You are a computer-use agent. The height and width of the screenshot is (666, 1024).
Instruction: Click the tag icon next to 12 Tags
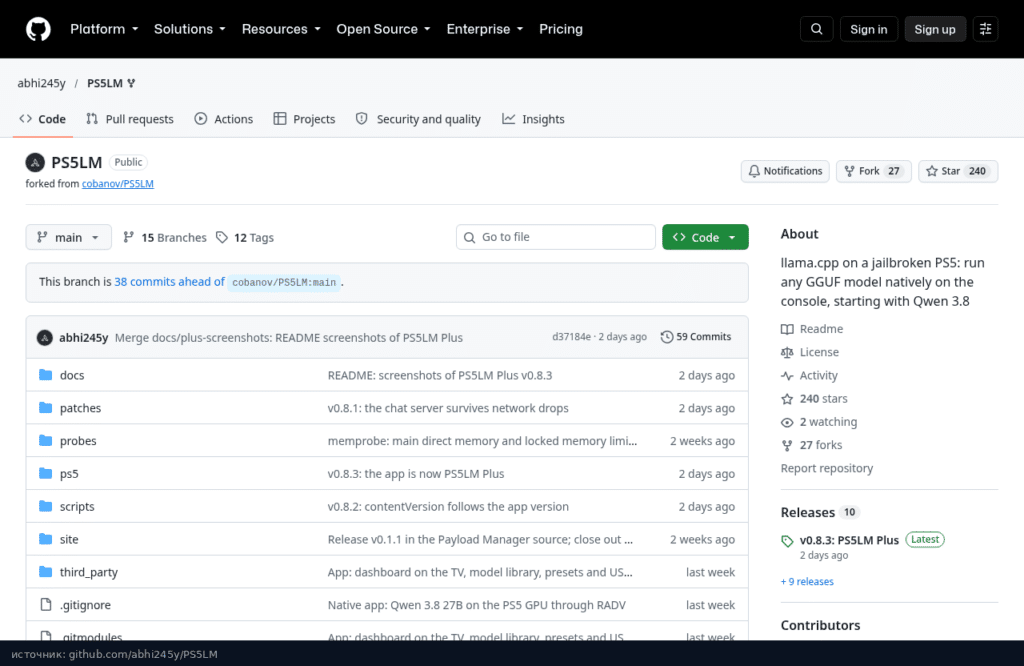pyautogui.click(x=222, y=237)
